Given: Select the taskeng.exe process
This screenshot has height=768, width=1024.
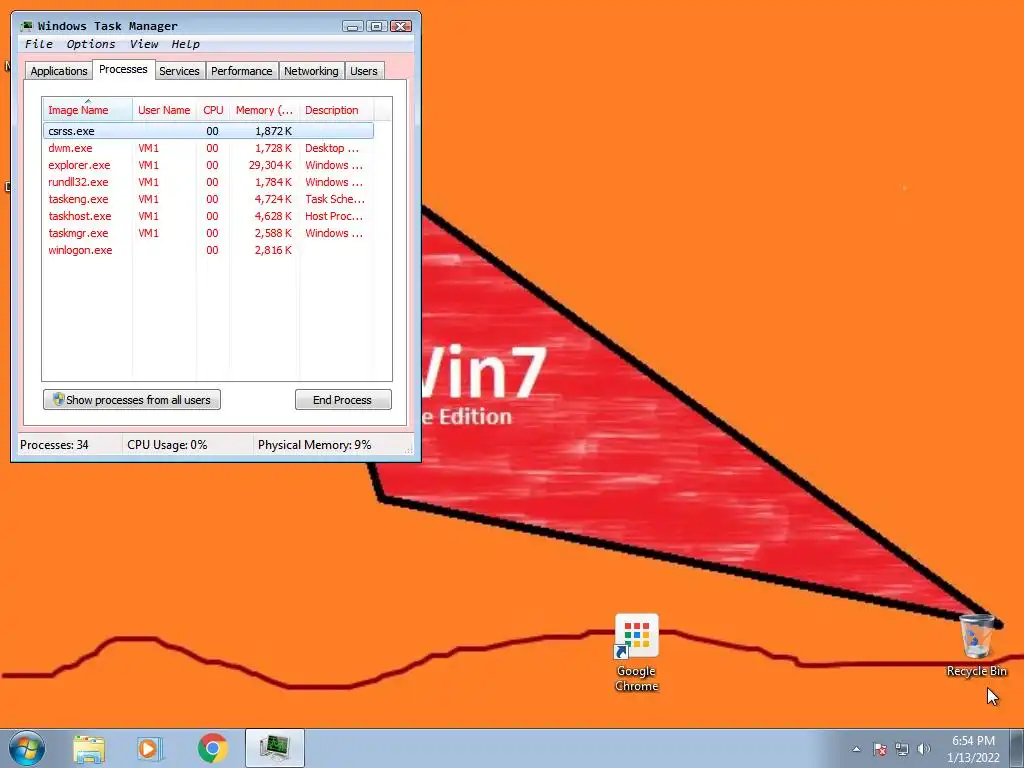Looking at the screenshot, I should (208, 199).
